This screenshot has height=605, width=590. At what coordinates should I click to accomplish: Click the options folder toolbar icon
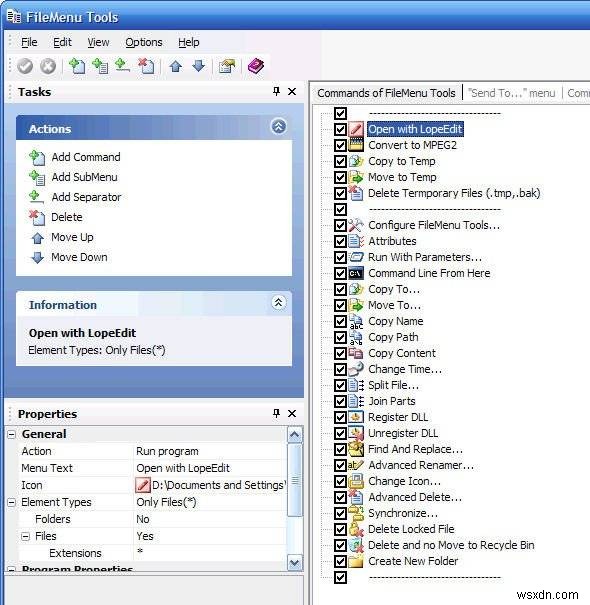click(x=227, y=66)
